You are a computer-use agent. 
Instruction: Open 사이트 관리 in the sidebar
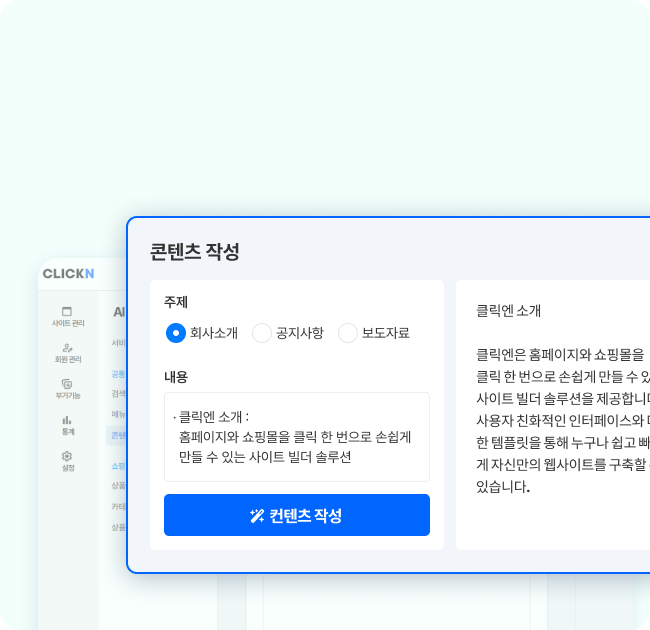(x=68, y=316)
